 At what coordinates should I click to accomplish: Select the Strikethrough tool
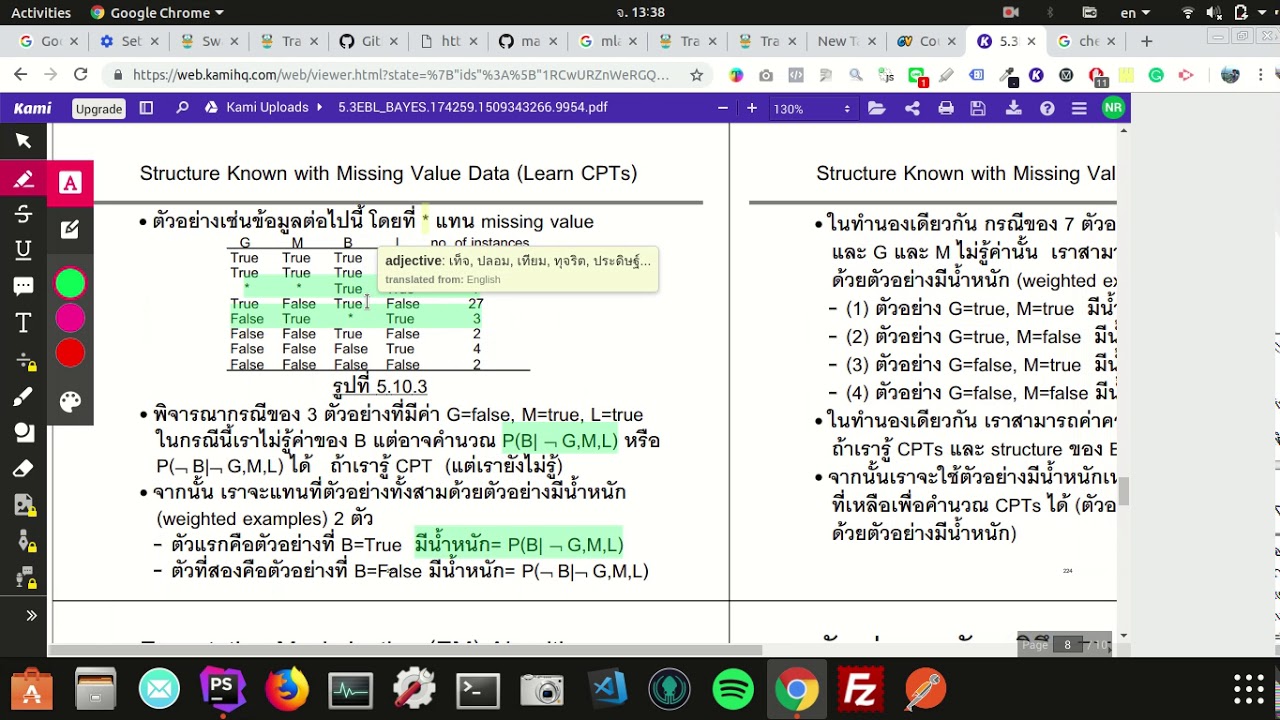click(24, 214)
